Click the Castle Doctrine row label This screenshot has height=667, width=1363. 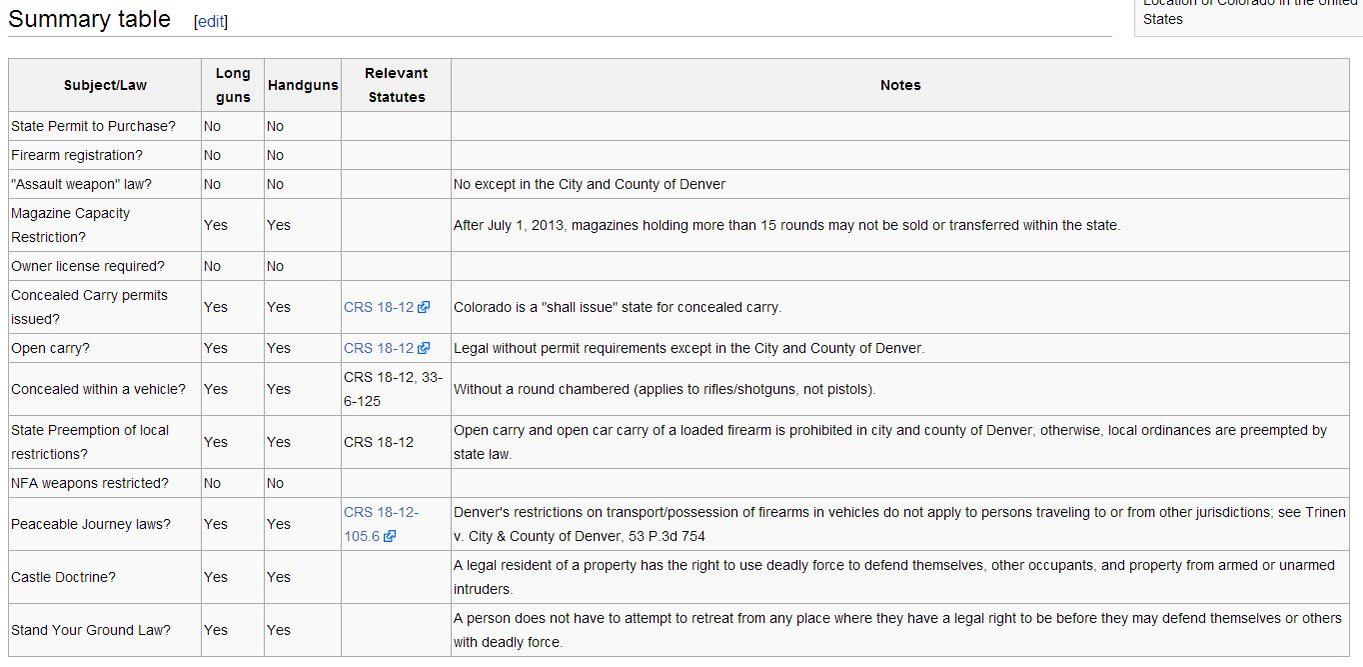pos(63,577)
